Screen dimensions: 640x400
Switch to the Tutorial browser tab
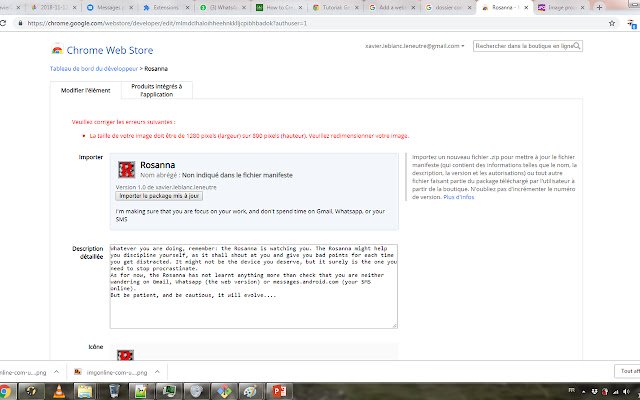[x=335, y=7]
